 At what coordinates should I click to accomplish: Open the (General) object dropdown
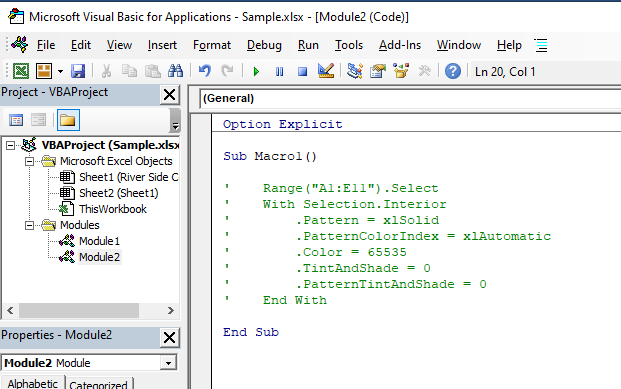410,98
